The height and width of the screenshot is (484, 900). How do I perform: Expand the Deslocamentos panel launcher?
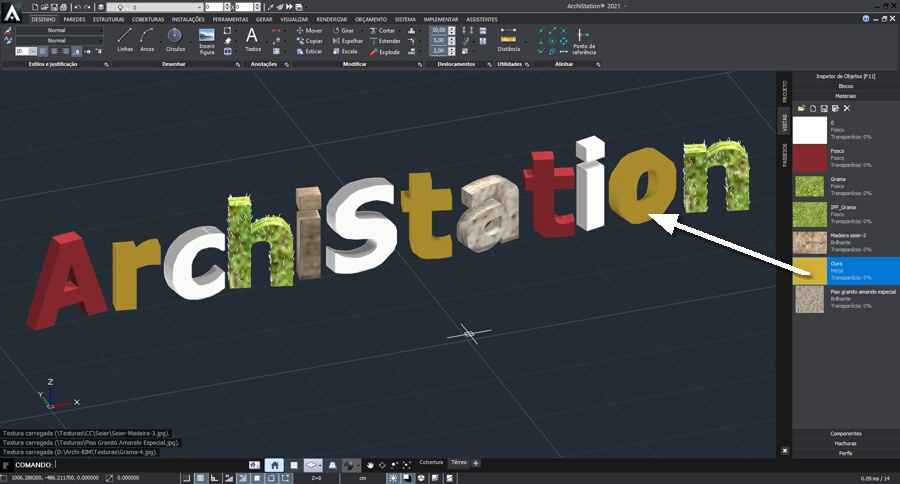(489, 64)
